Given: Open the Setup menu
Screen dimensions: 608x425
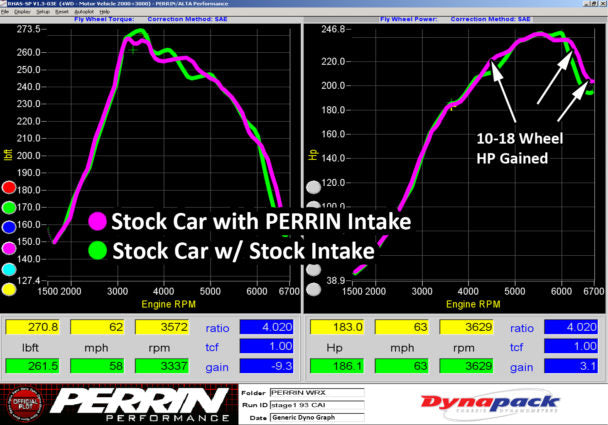Looking at the screenshot, I should coord(44,11).
